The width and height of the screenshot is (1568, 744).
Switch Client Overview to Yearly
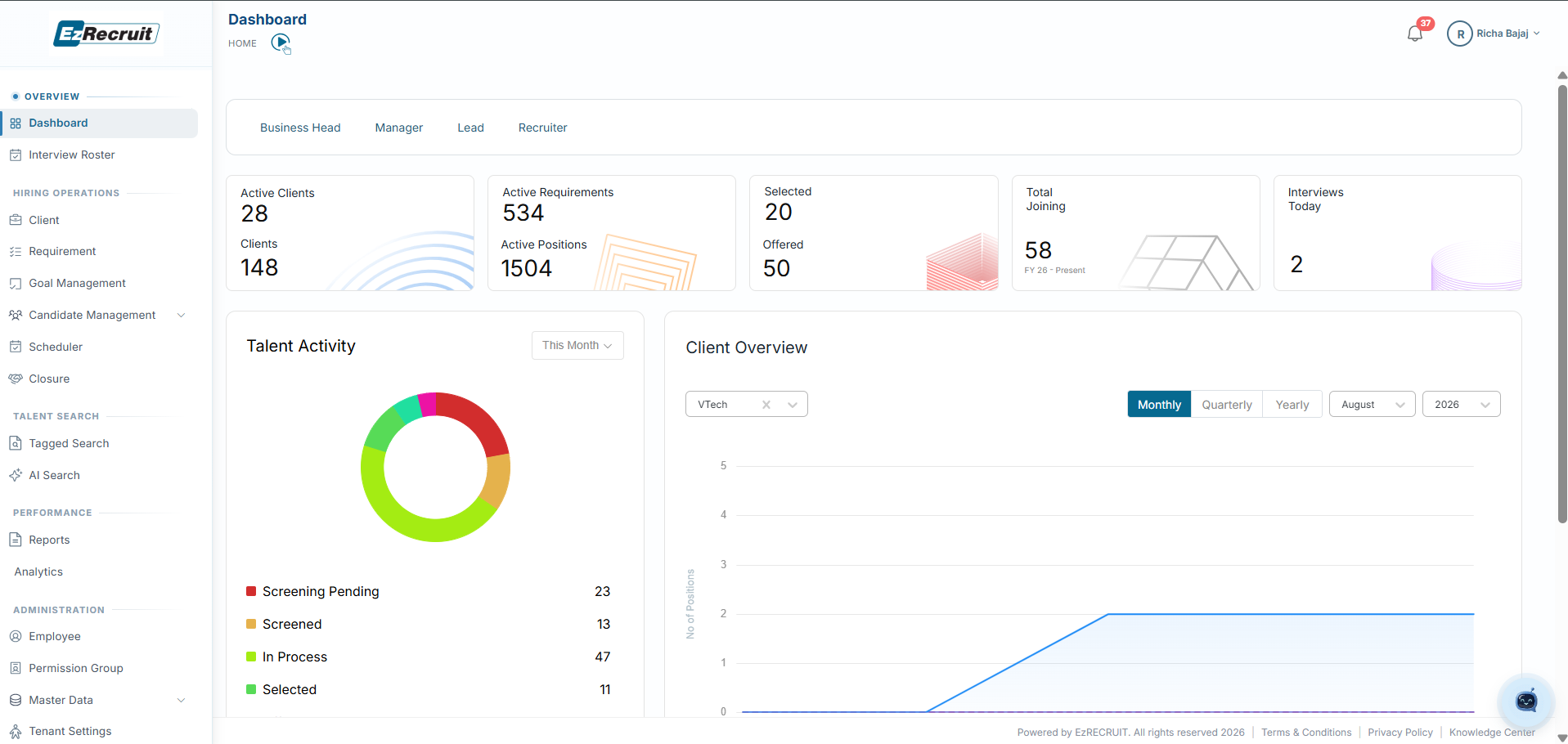(1292, 405)
